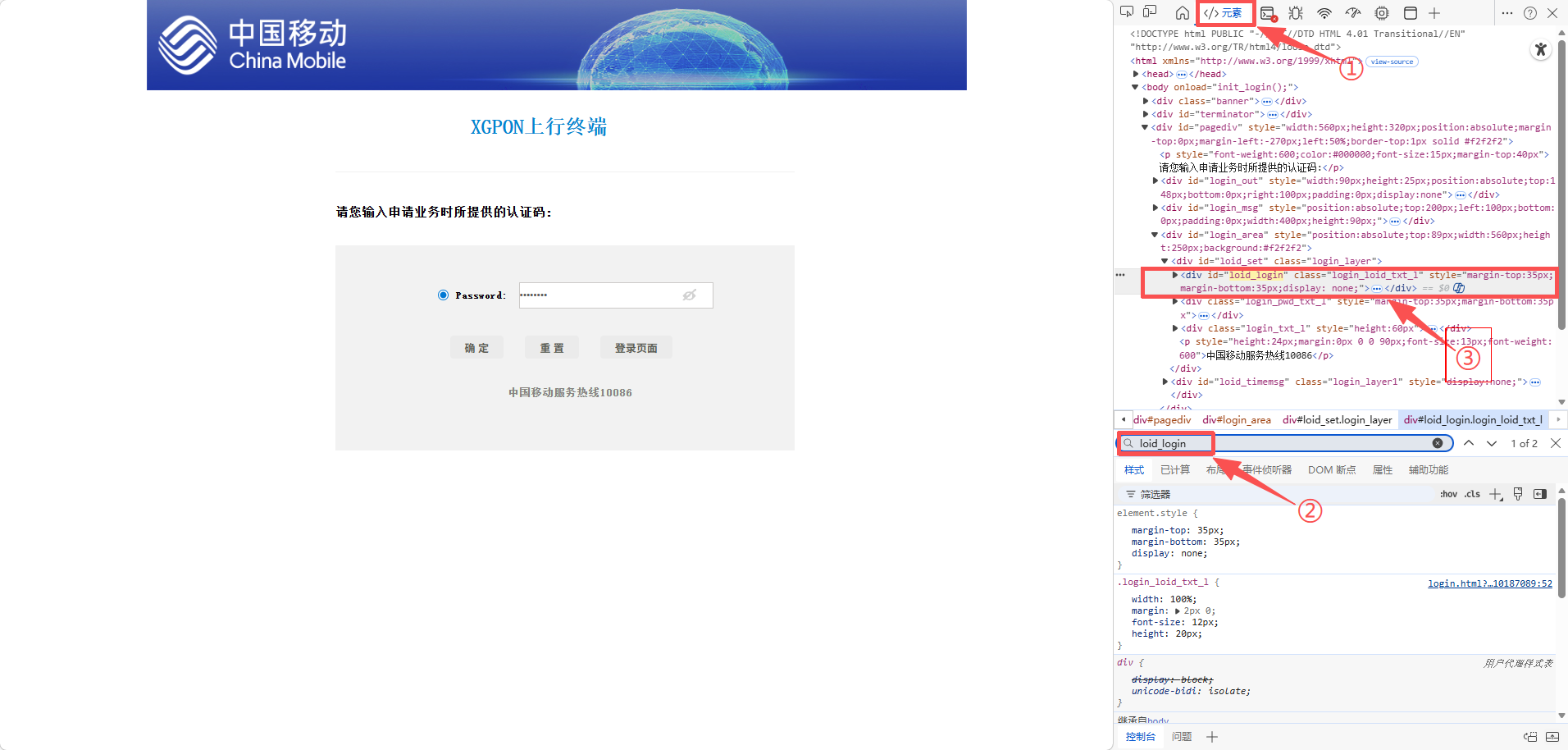Click the 重置 reset button
This screenshot has width=1568, height=750.
click(551, 348)
